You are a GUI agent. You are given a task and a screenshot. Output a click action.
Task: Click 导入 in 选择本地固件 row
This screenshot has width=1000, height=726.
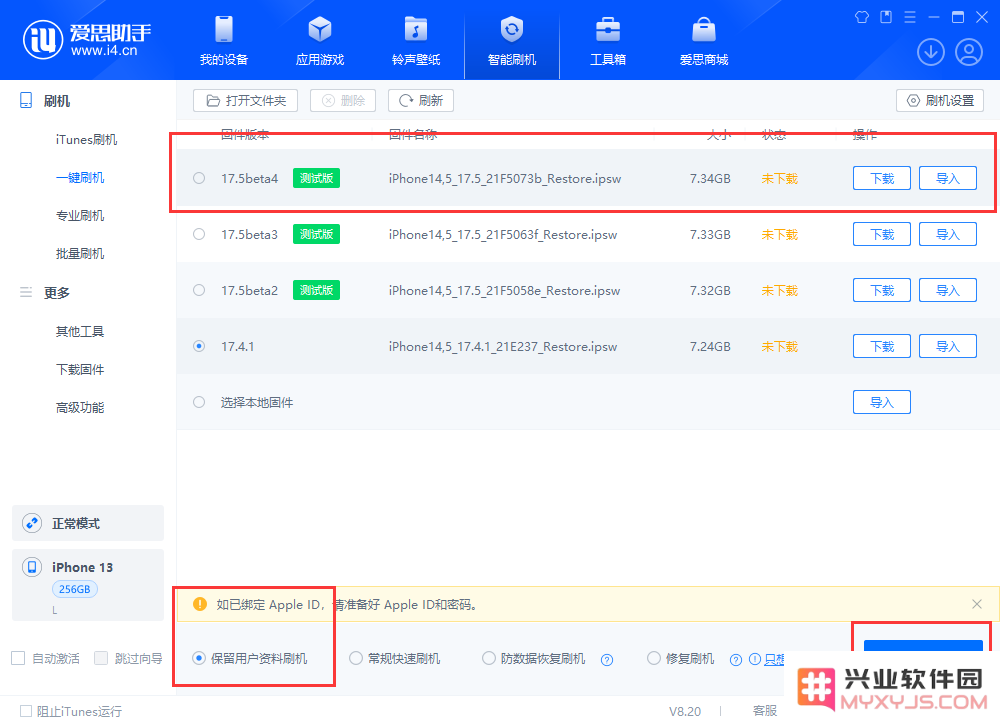(882, 403)
